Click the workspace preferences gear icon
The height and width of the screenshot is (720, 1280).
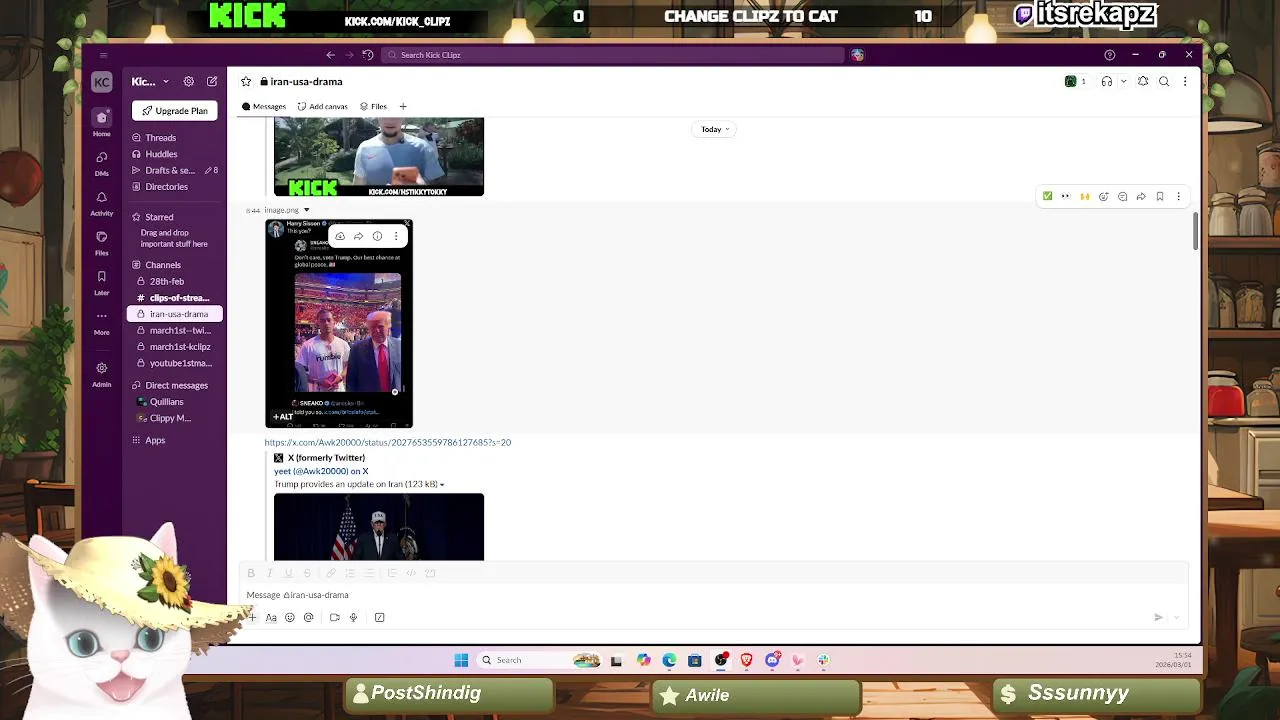(x=188, y=81)
